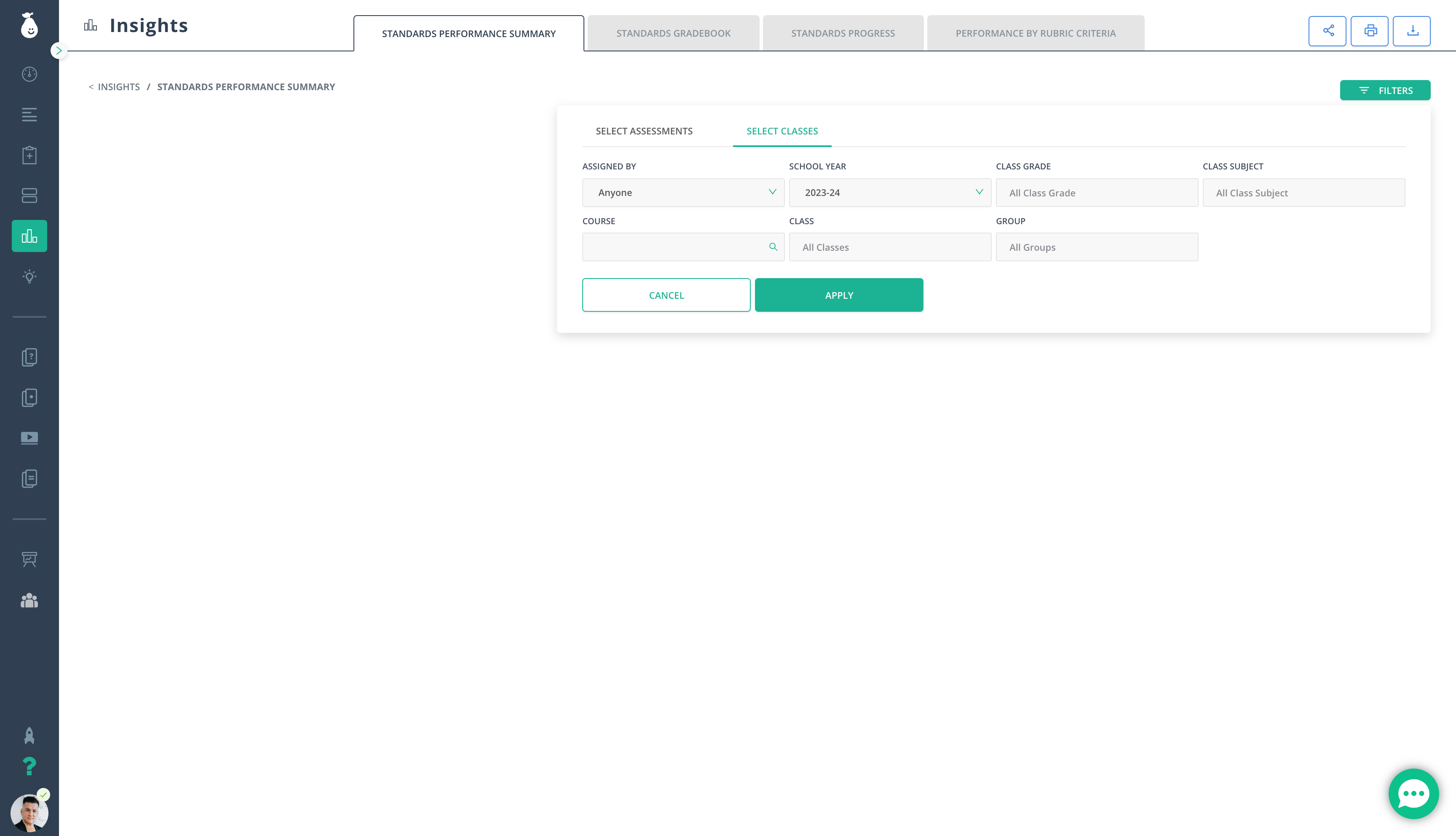Screen dimensions: 1456x836
Task: Click the share icon button
Action: 1328,31
